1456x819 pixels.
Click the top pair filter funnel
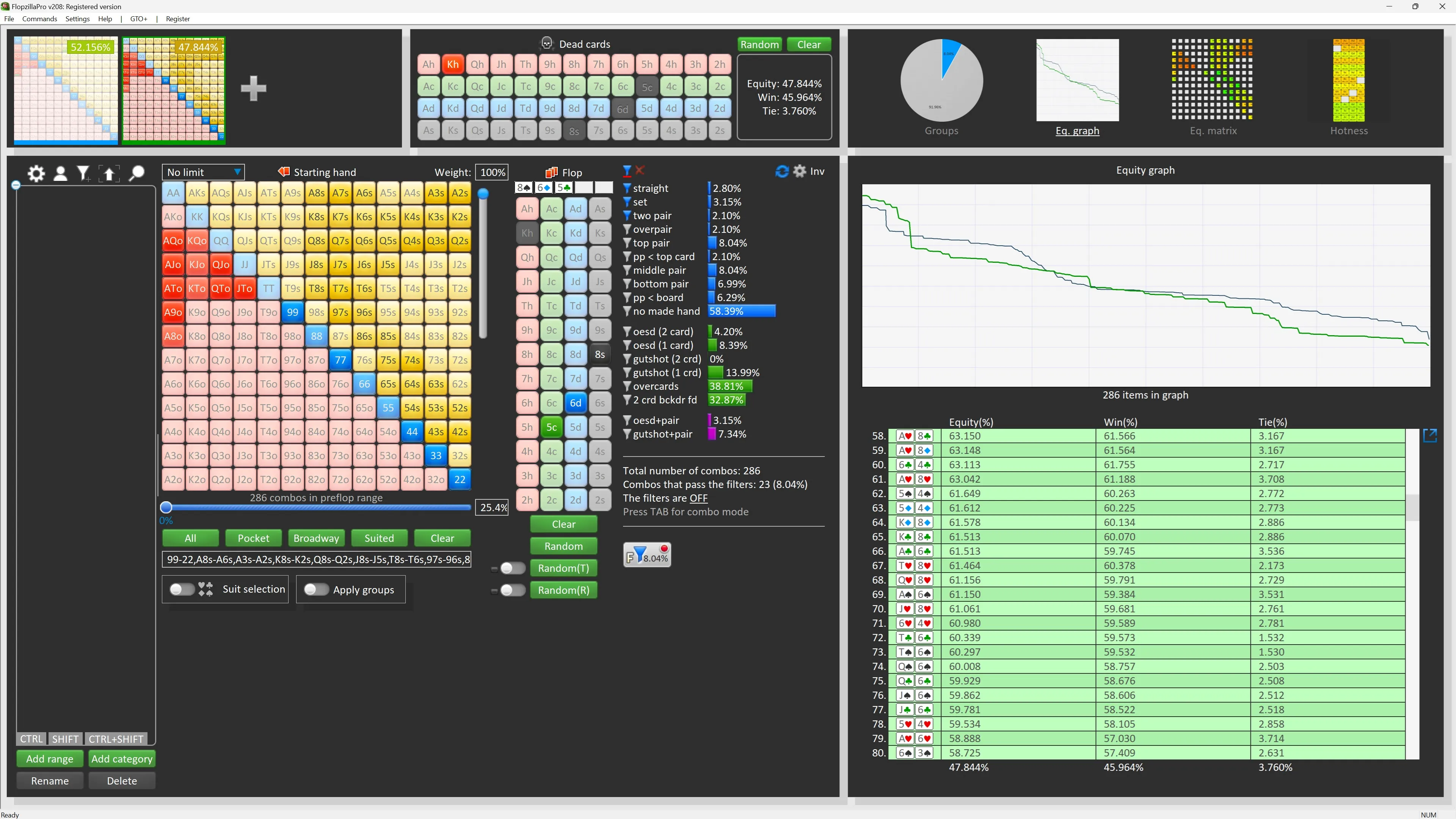pyautogui.click(x=627, y=243)
